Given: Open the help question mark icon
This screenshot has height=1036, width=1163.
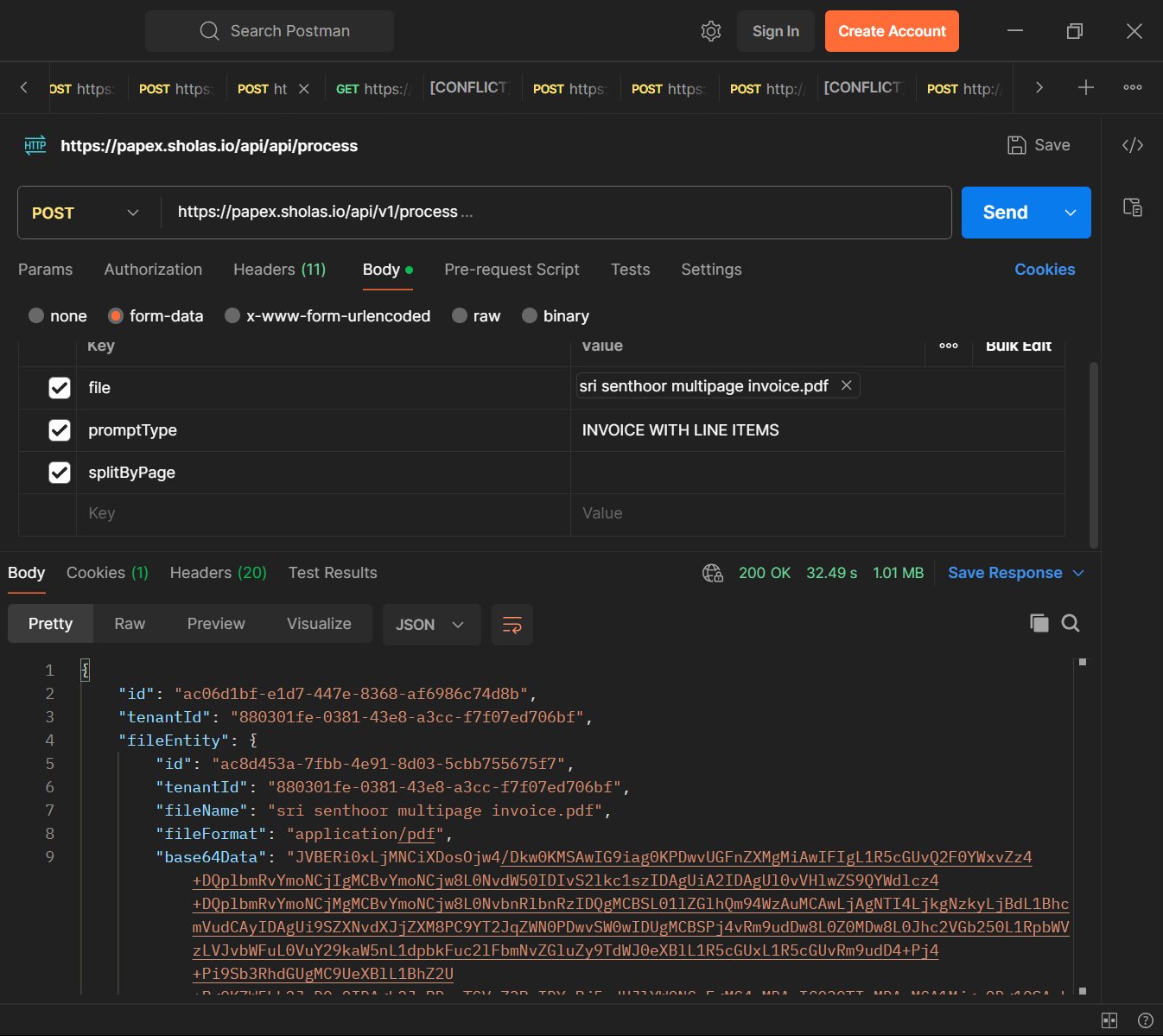Looking at the screenshot, I should 1146,1020.
